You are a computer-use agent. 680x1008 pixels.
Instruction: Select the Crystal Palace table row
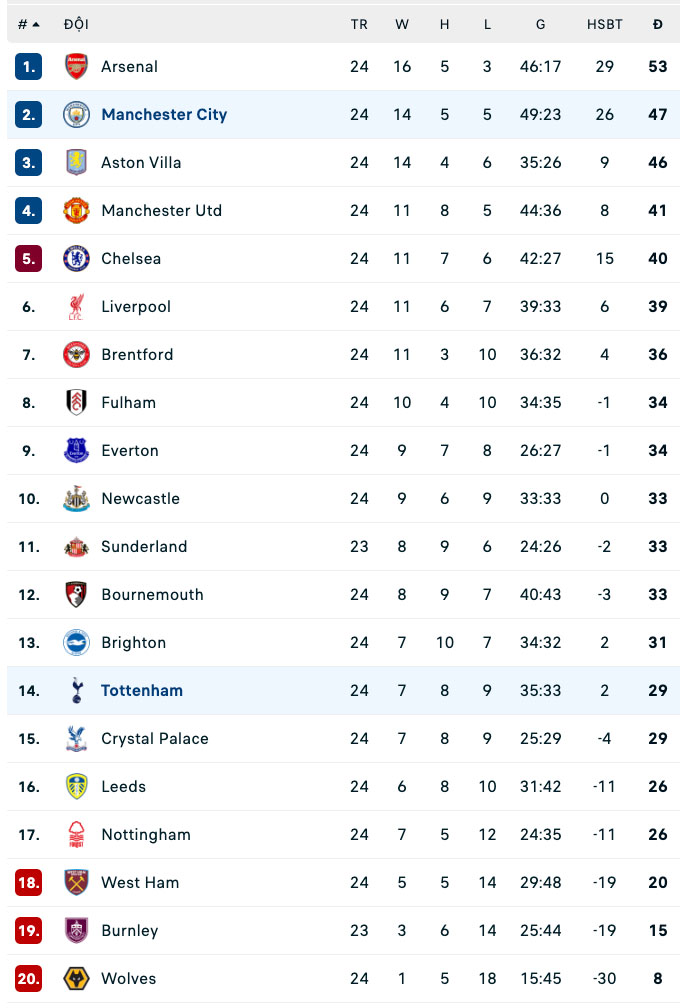pos(340,739)
